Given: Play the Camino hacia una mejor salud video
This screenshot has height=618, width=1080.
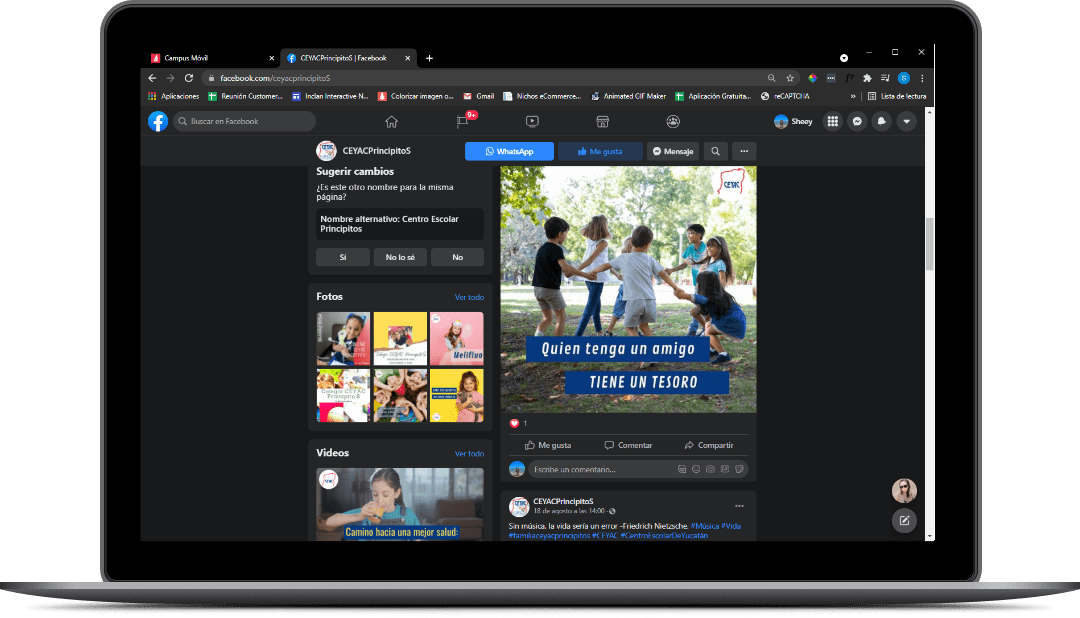Looking at the screenshot, I should pos(400,504).
